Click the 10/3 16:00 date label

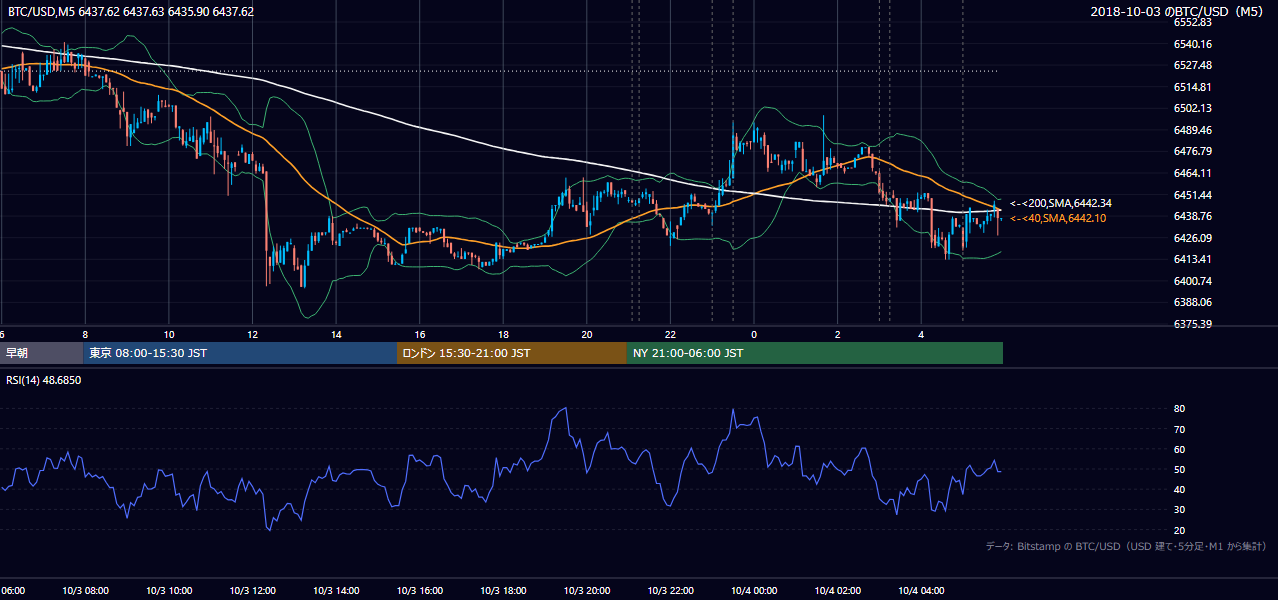420,591
